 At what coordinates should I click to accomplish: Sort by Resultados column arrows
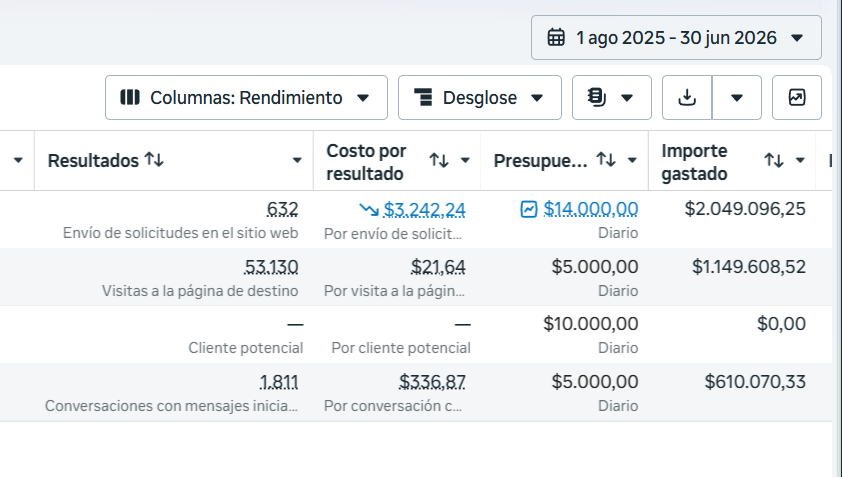[154, 160]
